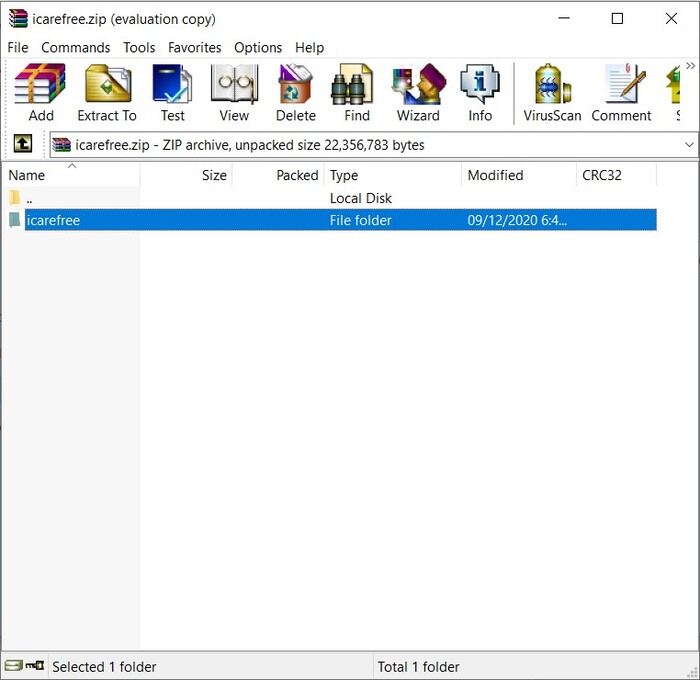Open the Commands menu

click(x=75, y=47)
